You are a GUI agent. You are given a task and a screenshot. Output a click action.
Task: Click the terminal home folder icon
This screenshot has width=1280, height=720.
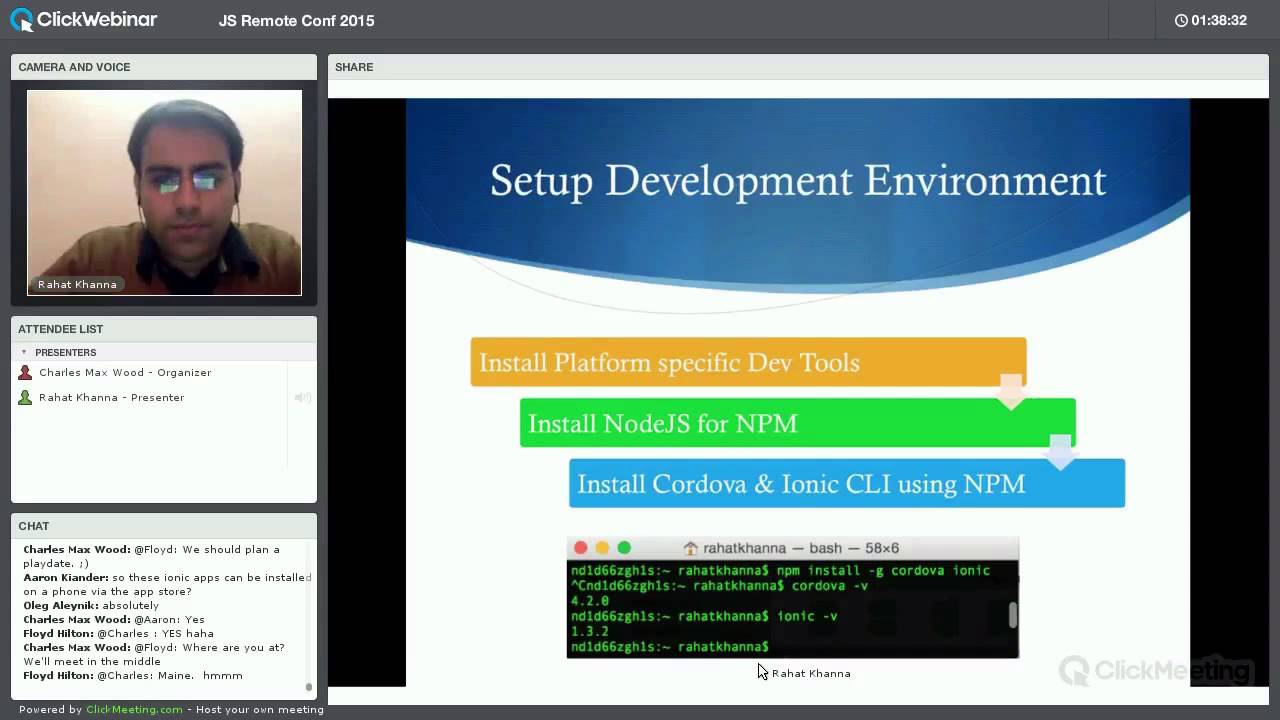pos(690,548)
